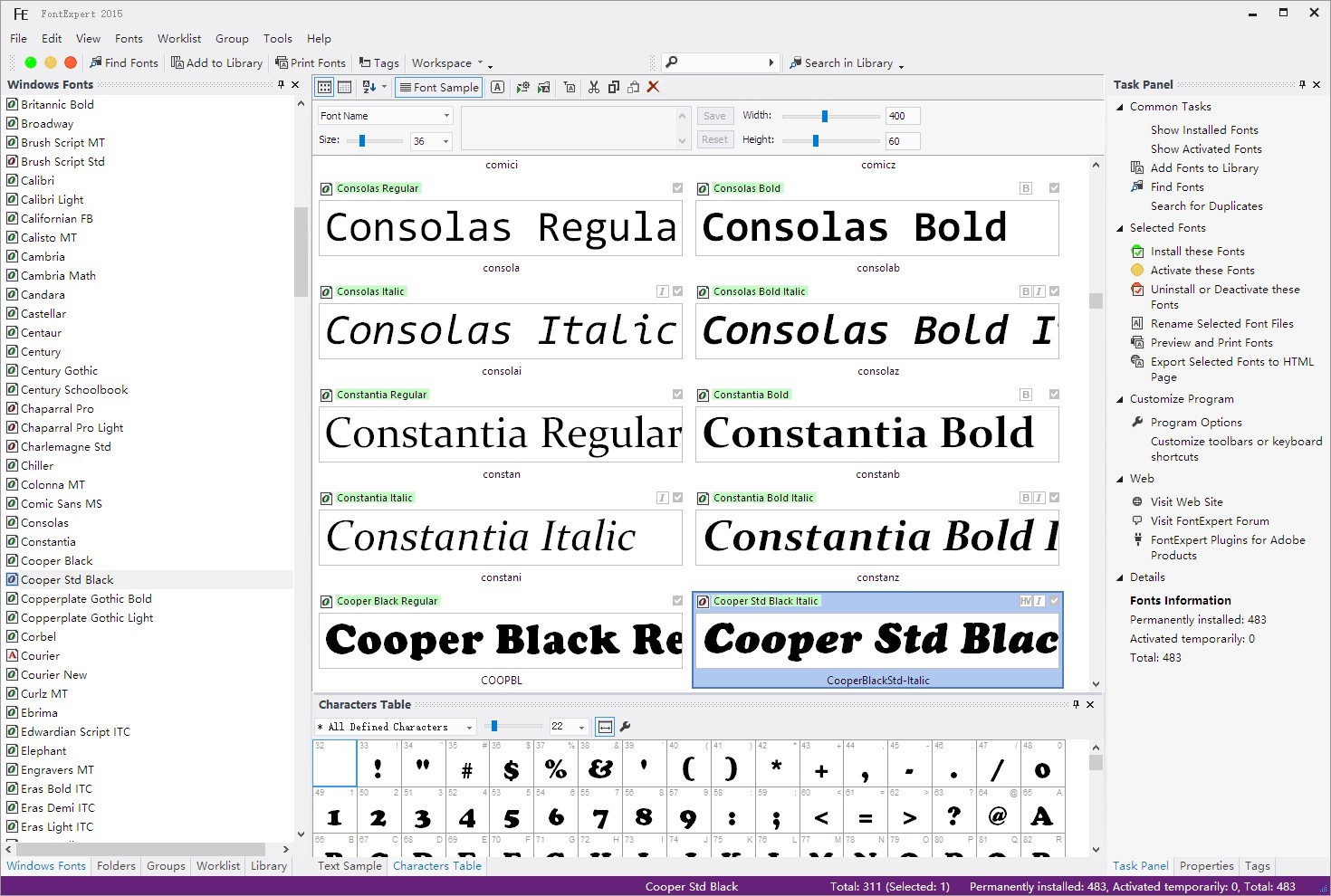1331x896 pixels.
Task: Open the Tools menu
Action: 277,38
